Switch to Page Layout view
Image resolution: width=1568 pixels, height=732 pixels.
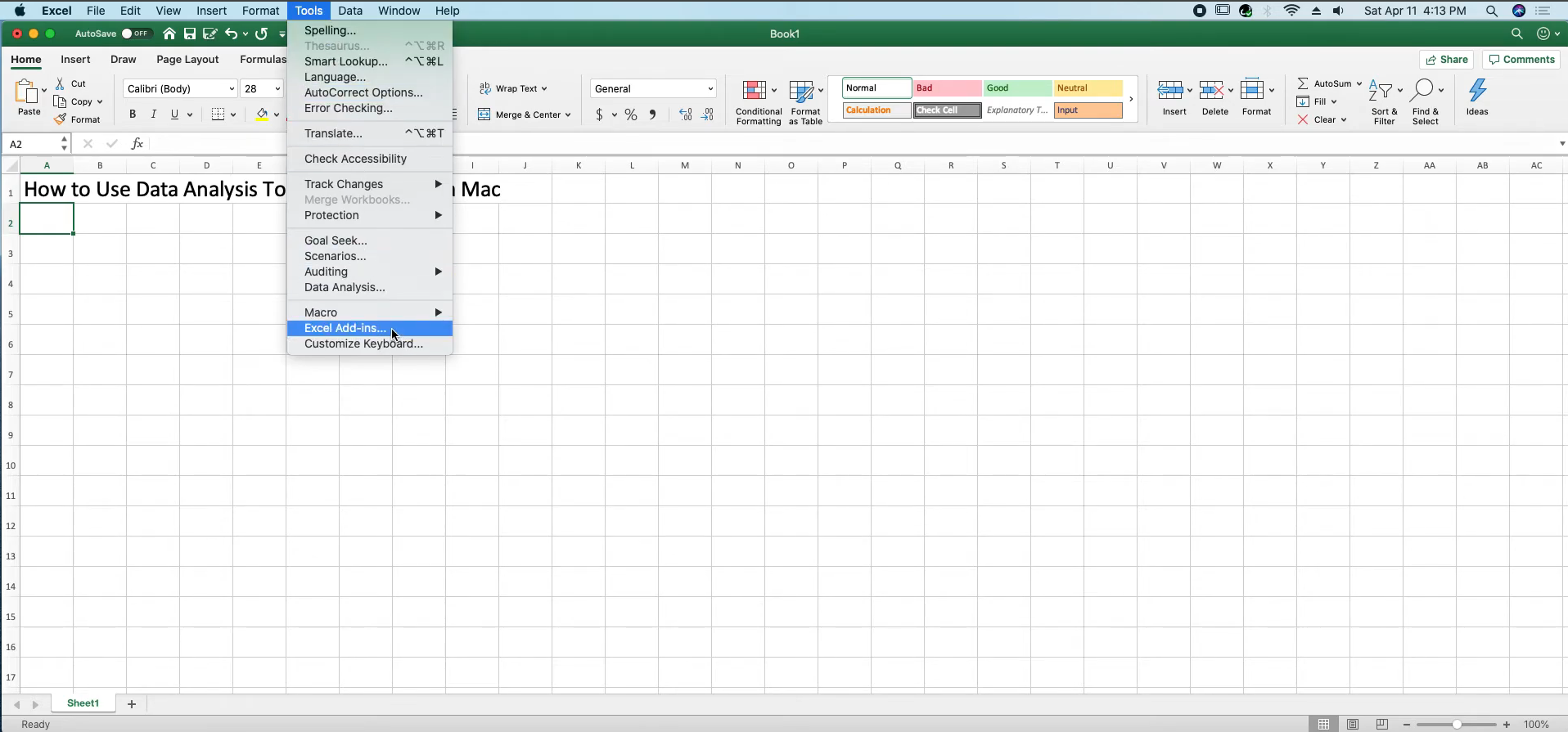pos(1353,724)
